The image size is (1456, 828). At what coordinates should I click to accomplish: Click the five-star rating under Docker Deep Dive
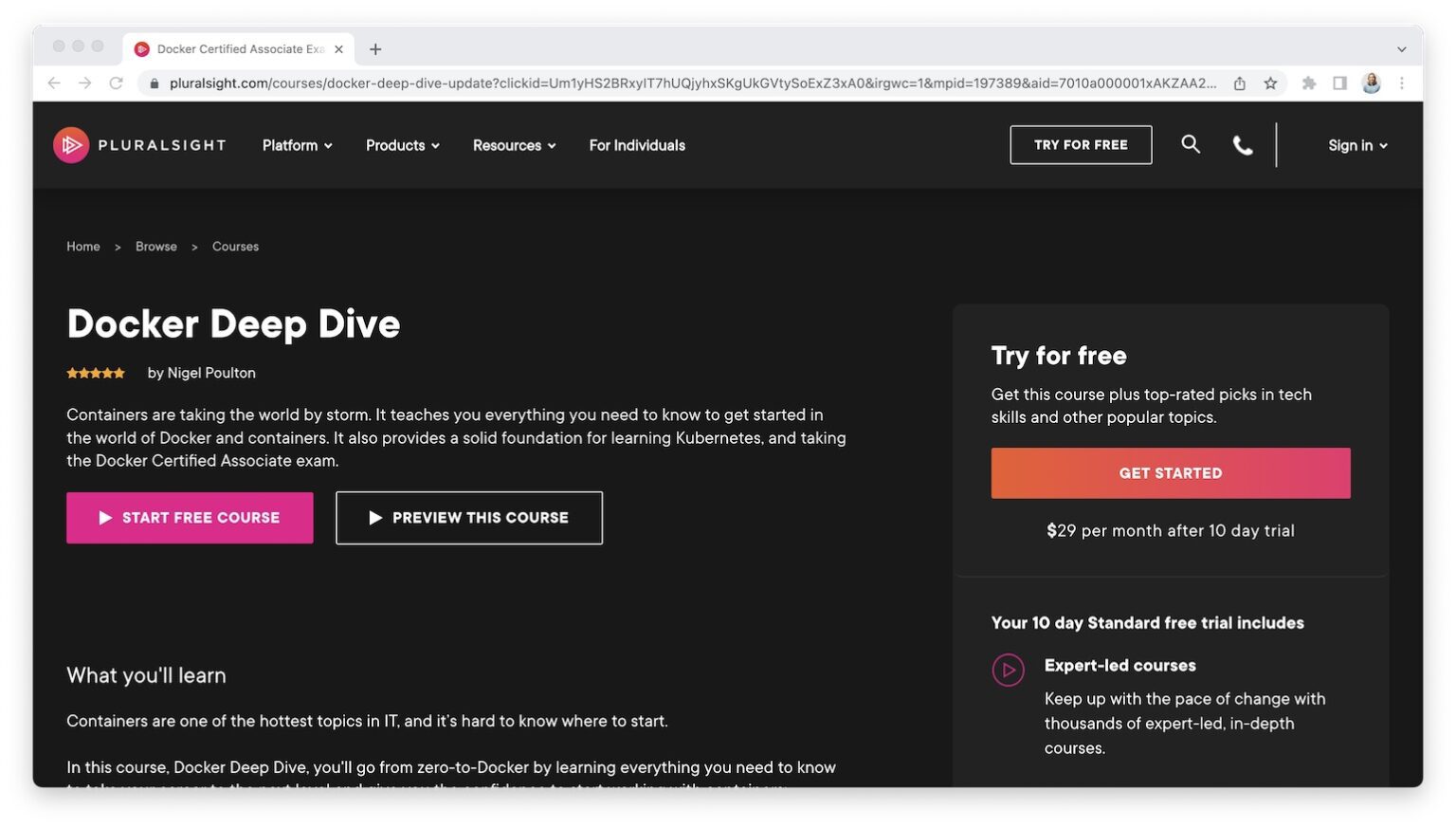(x=95, y=372)
